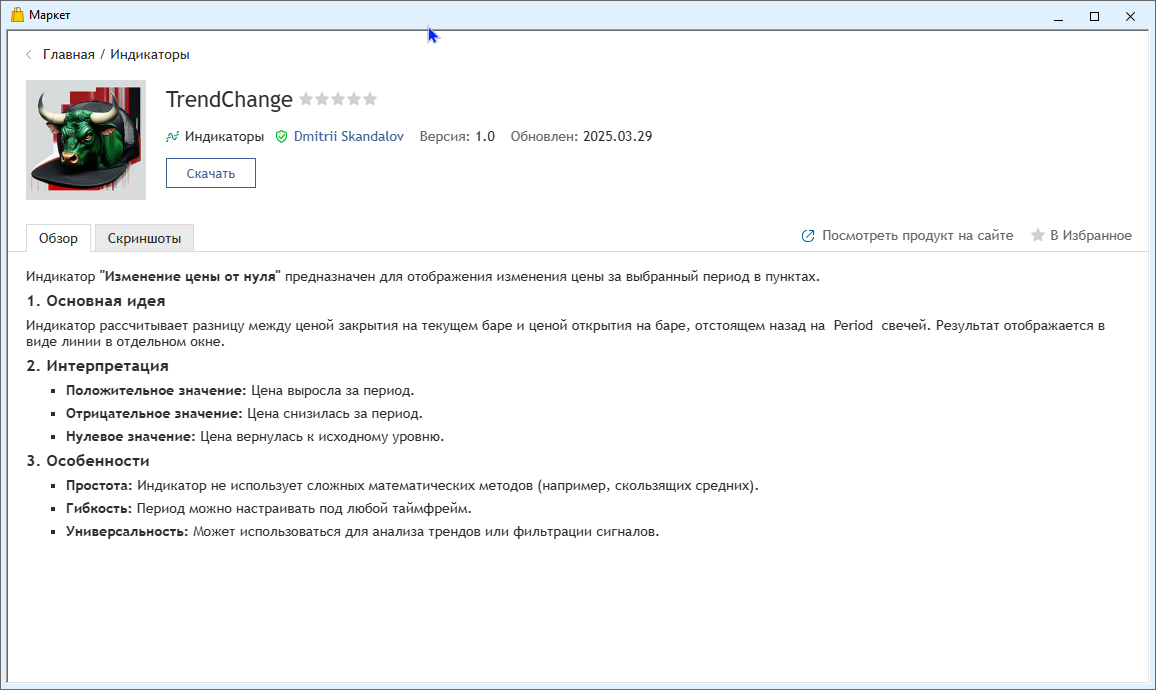Screen dimensions: 1156x690
Task: Click the back arrow before Главная
Action: pos(29,55)
